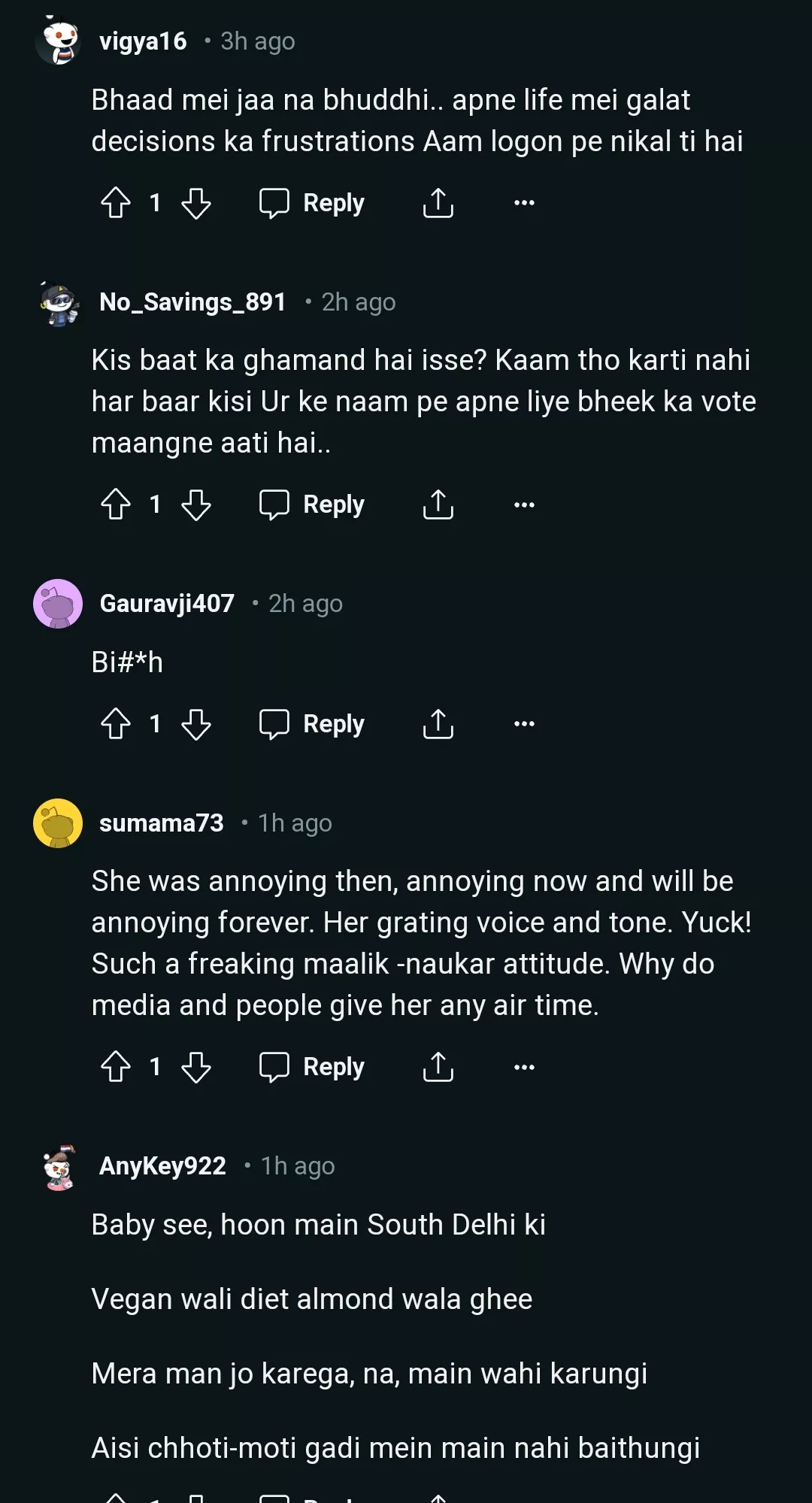Tap Gauravji407's purple avatar
This screenshot has width=812, height=1503.
click(x=58, y=604)
